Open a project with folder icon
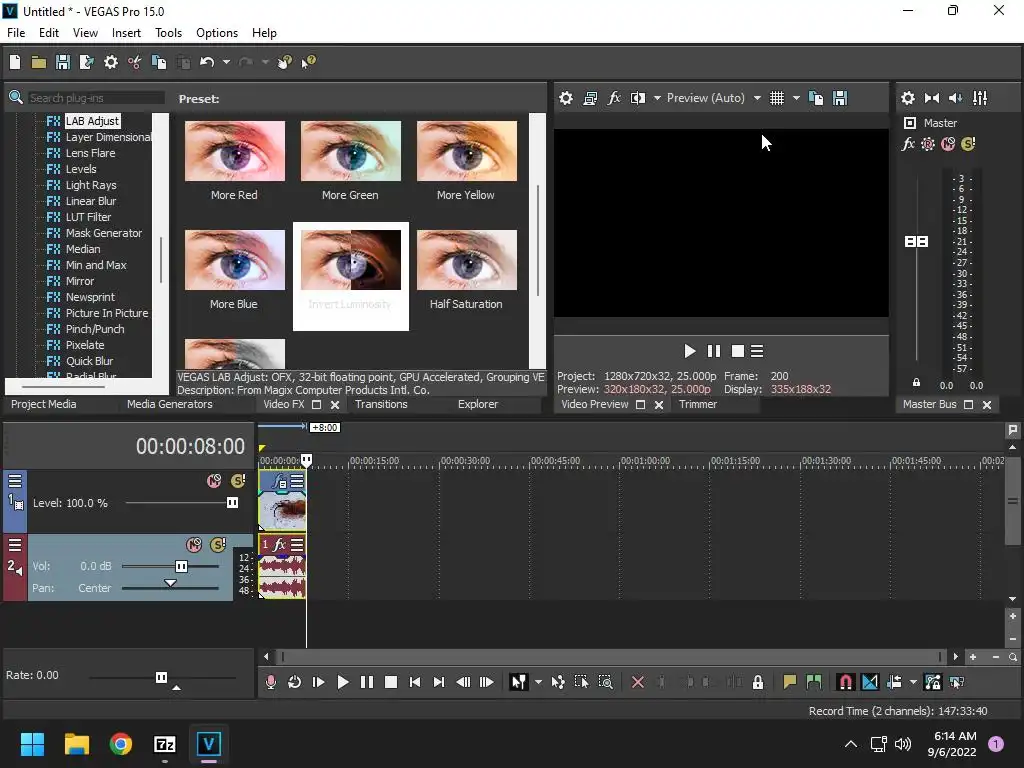The width and height of the screenshot is (1024, 768). 39,62
